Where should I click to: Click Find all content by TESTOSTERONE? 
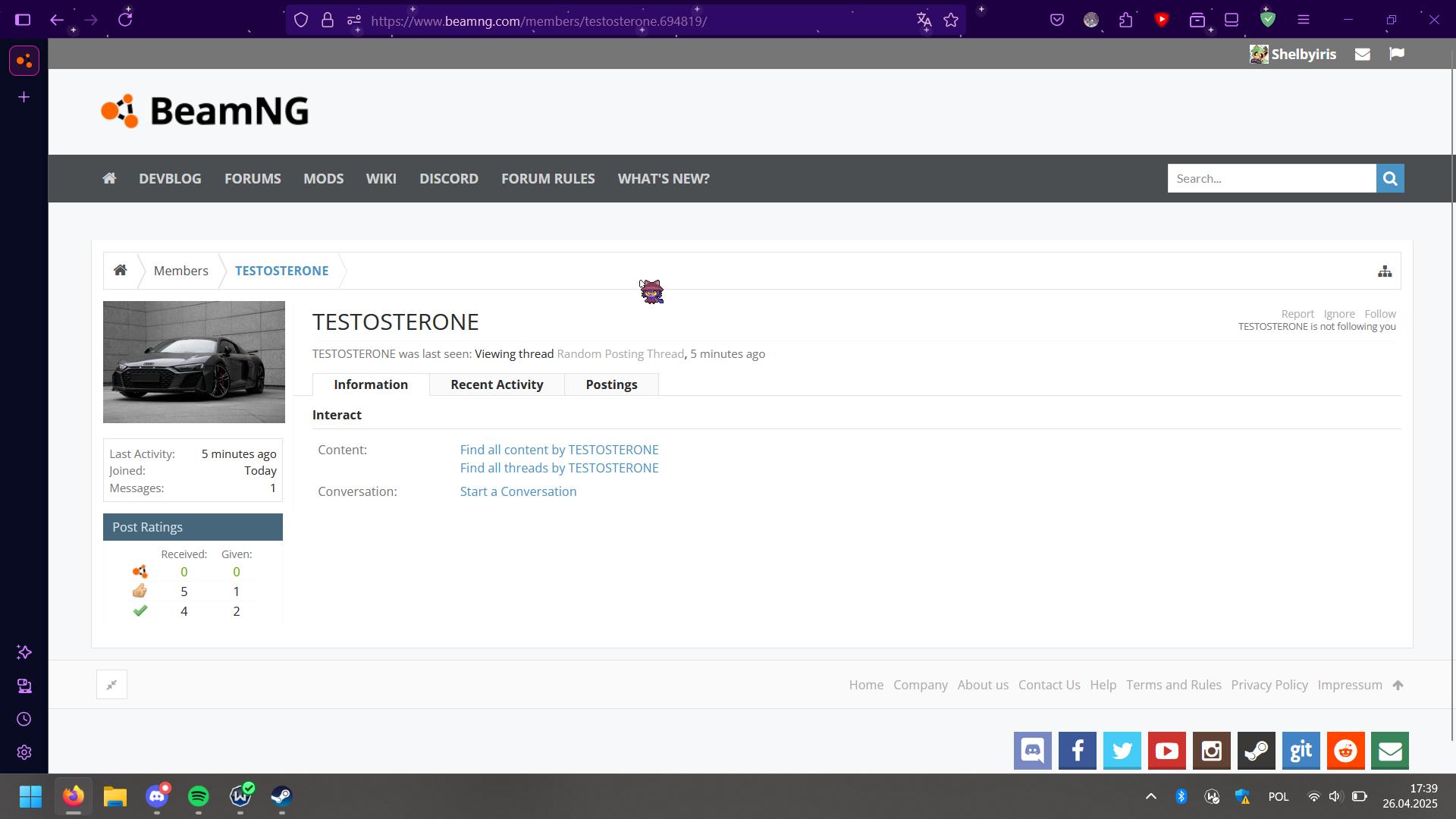coord(559,450)
